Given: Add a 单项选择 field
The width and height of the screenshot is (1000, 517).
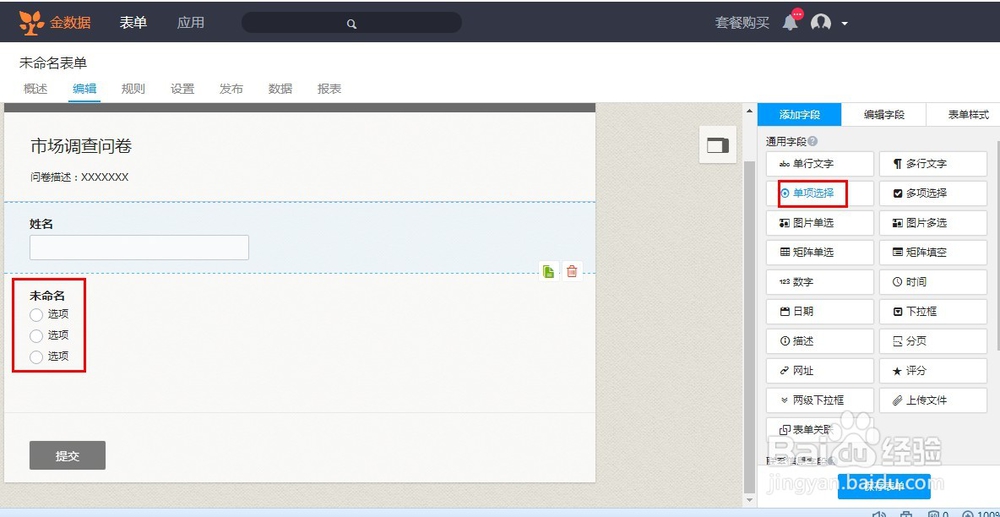Looking at the screenshot, I should point(820,193).
